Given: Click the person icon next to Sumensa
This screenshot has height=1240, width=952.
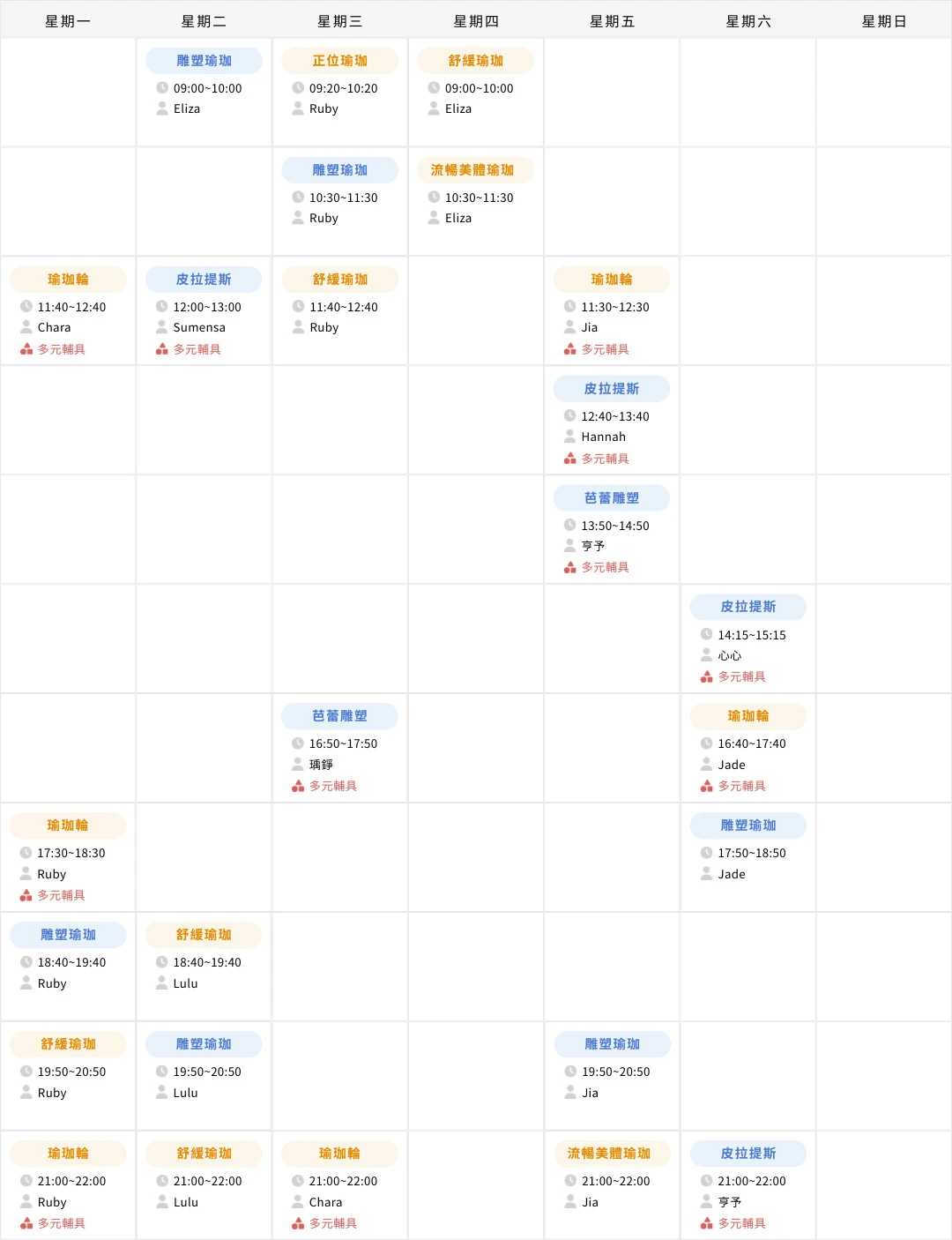Looking at the screenshot, I should coord(161,326).
